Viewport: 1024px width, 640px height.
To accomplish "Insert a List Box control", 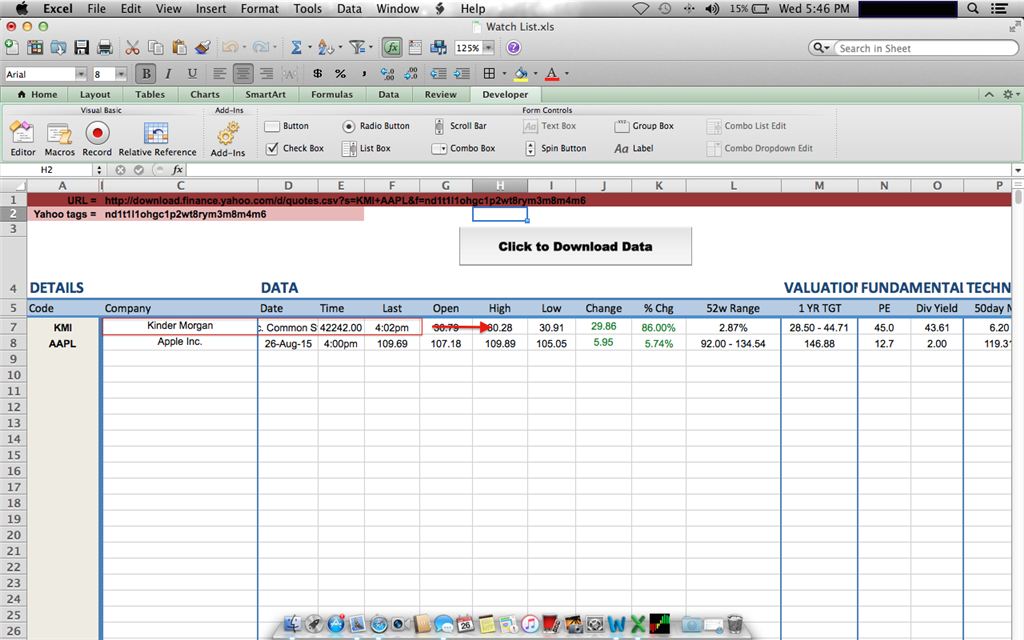I will tap(366, 148).
